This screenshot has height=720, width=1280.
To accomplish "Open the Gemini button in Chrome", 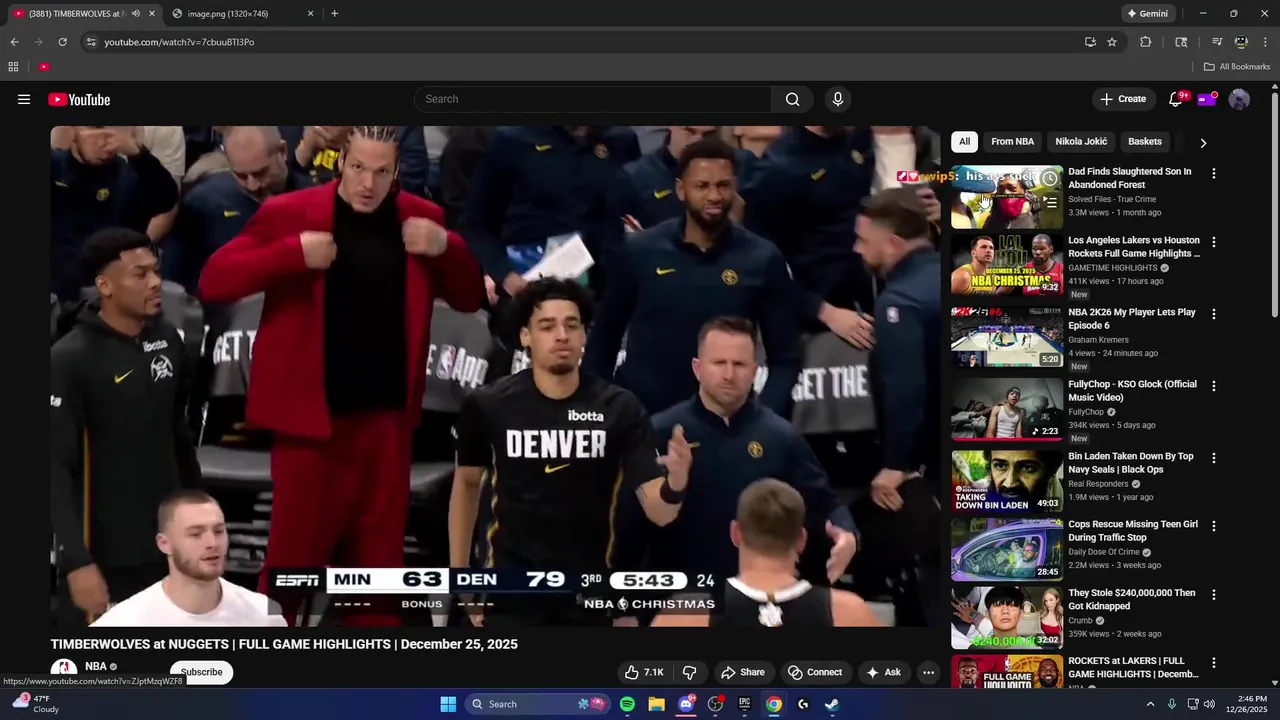I will pyautogui.click(x=1148, y=14).
